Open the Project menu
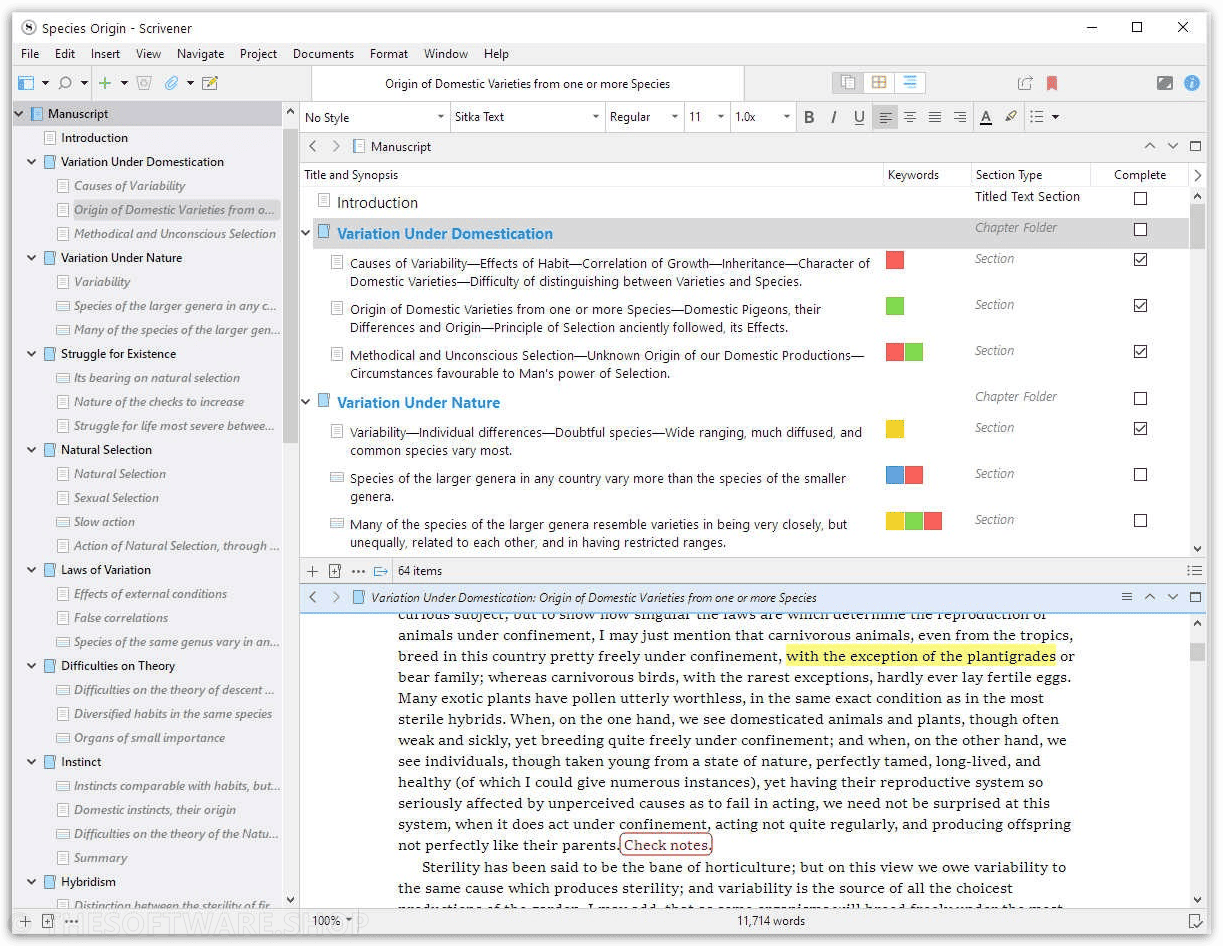Screen dimensions: 1223x946 (258, 54)
